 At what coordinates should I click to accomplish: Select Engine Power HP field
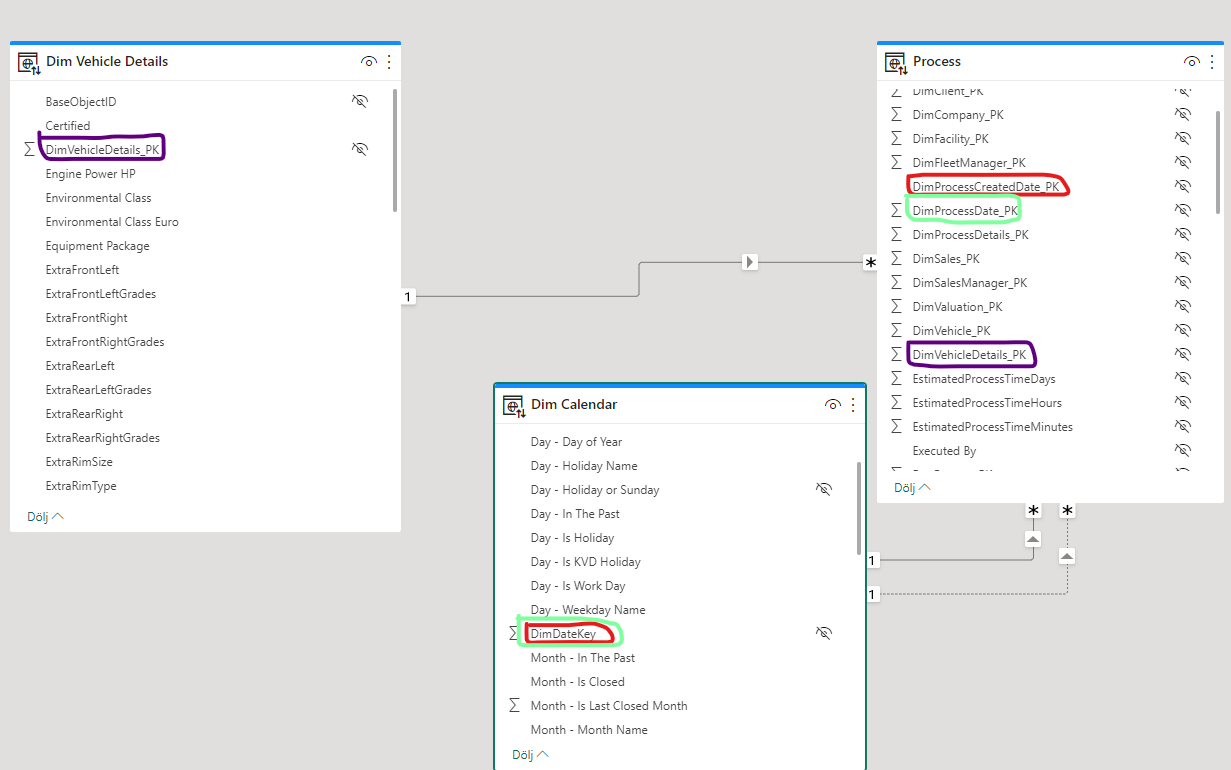pos(90,174)
